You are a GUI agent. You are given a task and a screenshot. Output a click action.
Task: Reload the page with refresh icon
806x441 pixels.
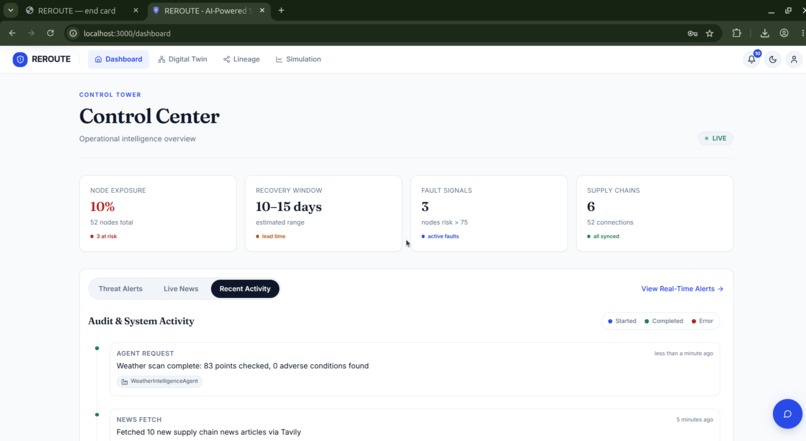pyautogui.click(x=50, y=33)
